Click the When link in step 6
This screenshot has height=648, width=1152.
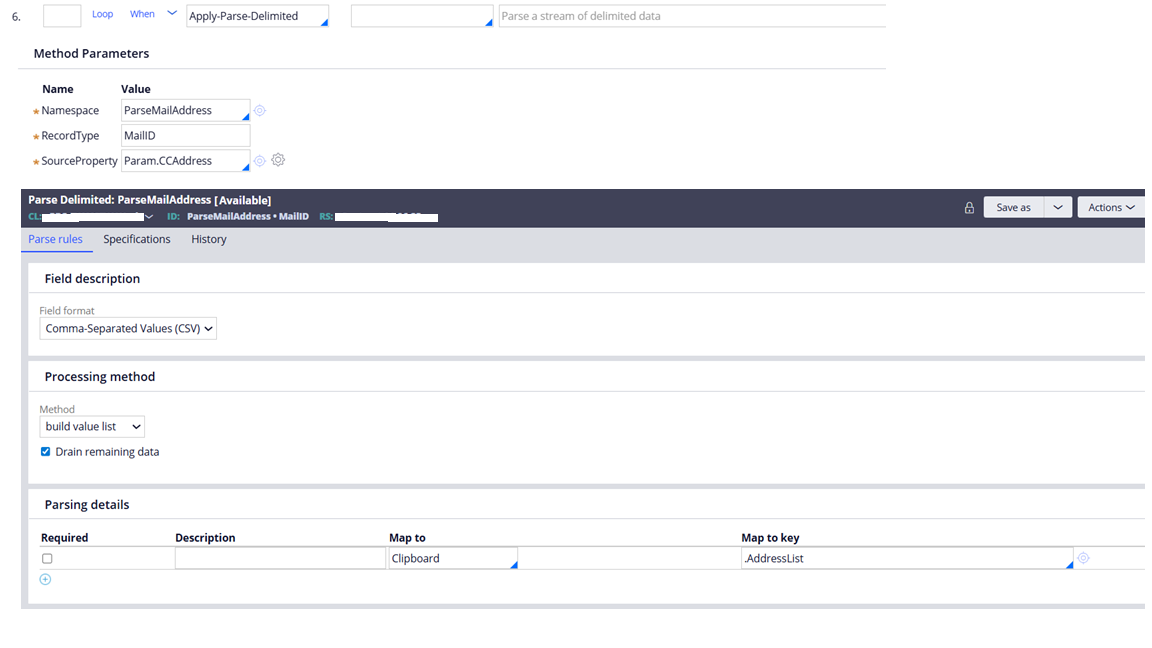[x=142, y=15]
